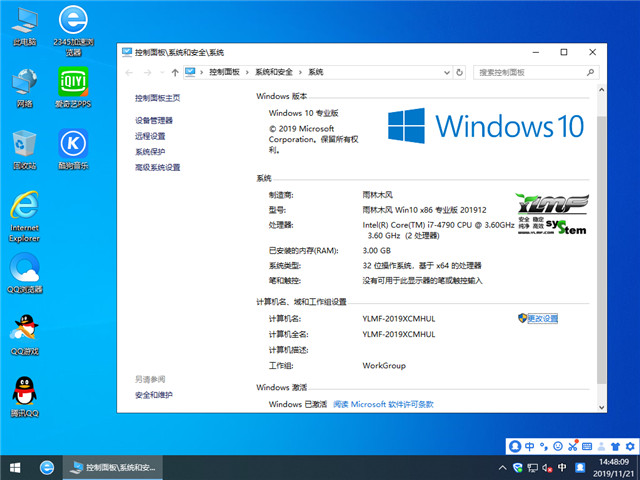Click the refresh button in address bar
The image size is (640, 480).
[x=459, y=72]
